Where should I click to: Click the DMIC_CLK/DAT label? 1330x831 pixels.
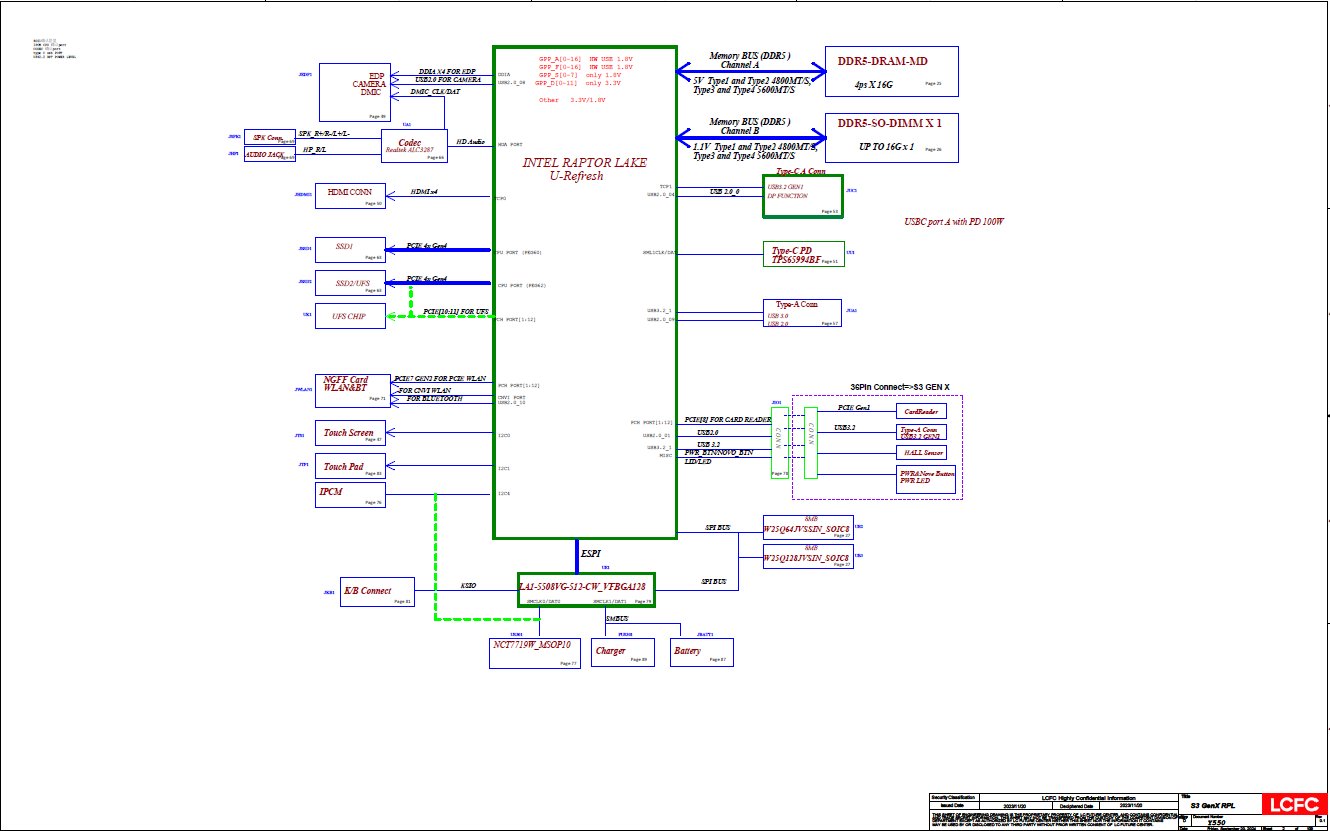click(x=436, y=91)
